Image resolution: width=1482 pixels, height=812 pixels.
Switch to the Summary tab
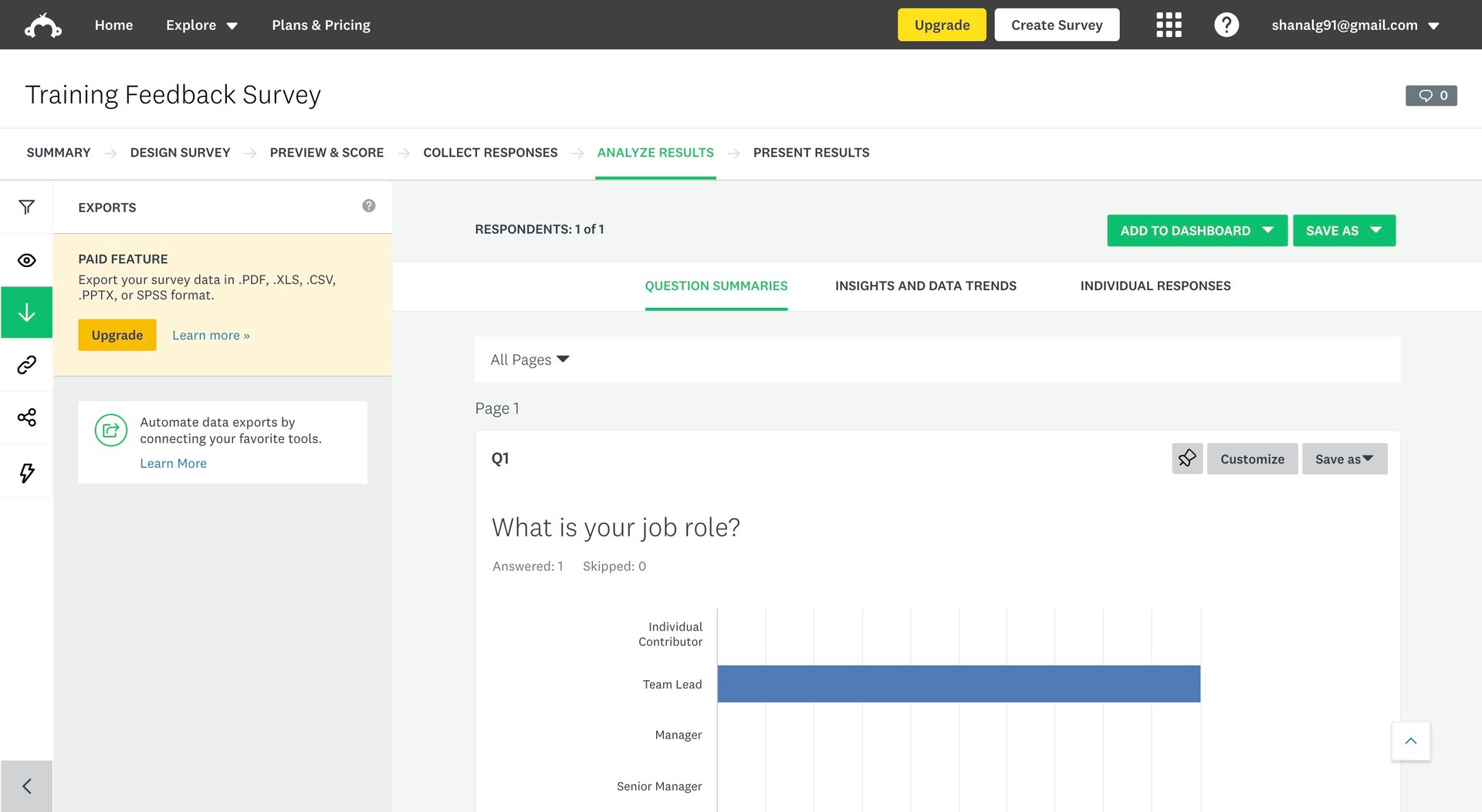pos(59,153)
